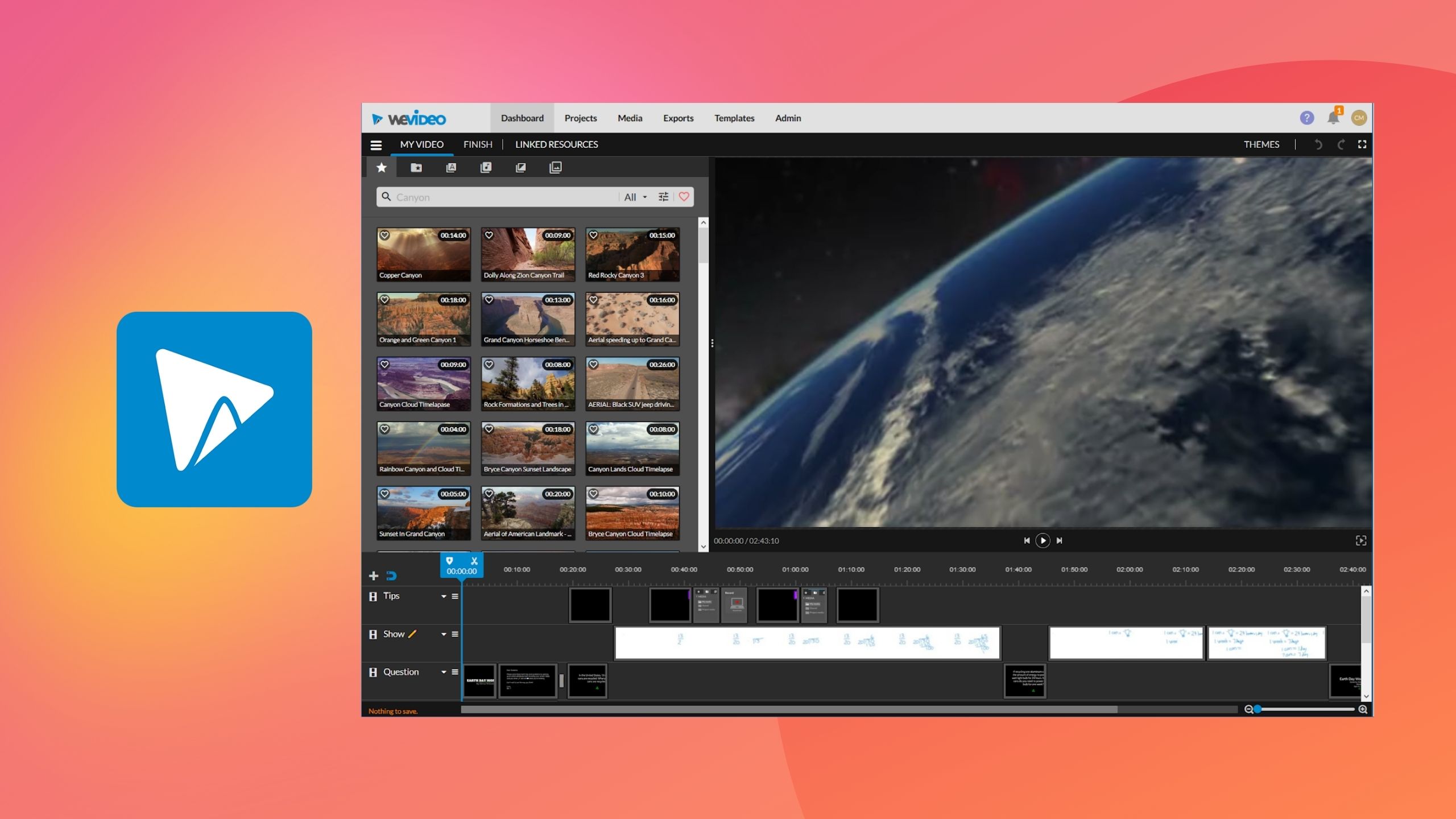Toggle the magnet snapping icon
Viewport: 1456px width, 819px height.
[x=391, y=576]
